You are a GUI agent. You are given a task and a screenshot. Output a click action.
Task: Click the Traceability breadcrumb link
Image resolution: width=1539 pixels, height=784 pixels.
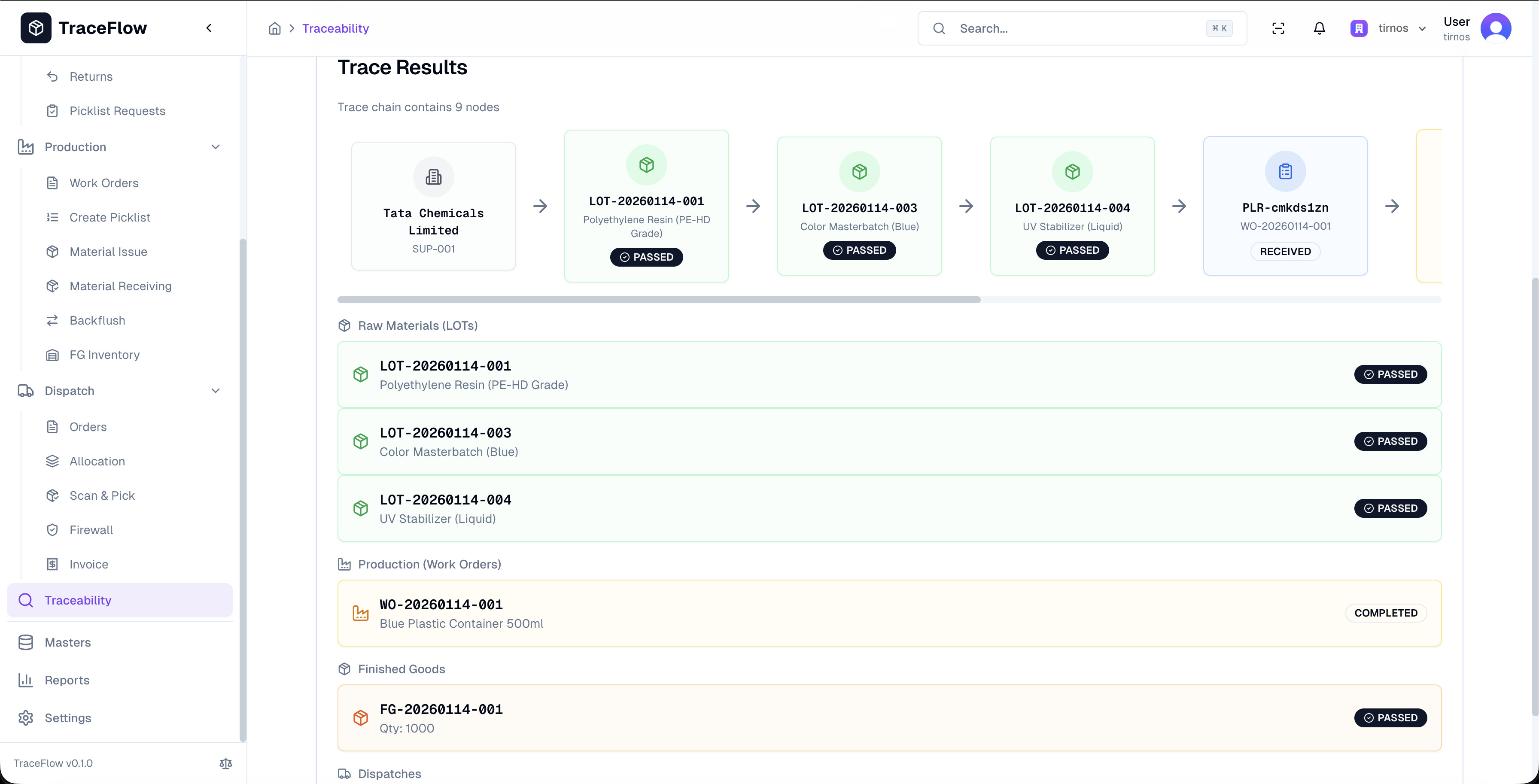335,28
